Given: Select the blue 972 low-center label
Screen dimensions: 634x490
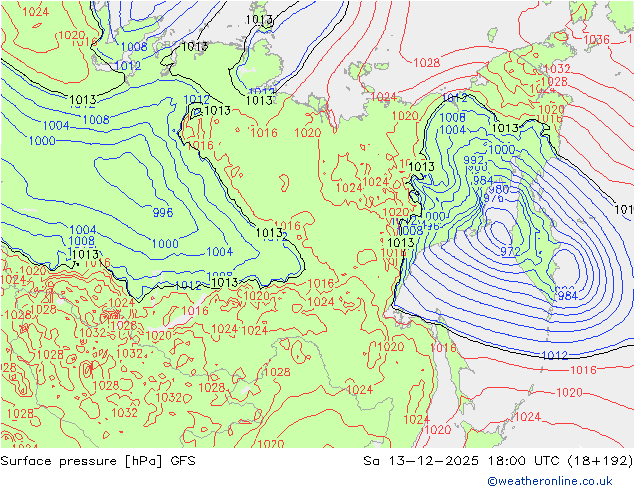Looking at the screenshot, I should tap(510, 251).
